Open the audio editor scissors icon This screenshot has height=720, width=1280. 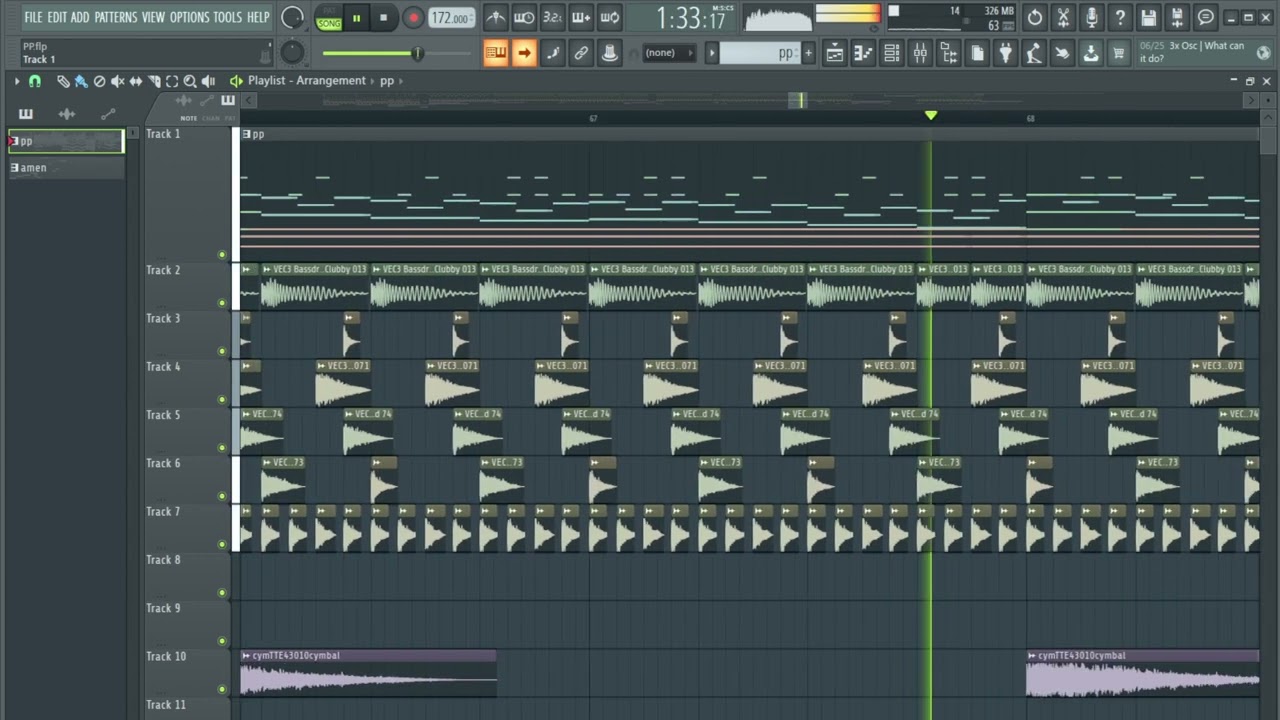(1063, 17)
